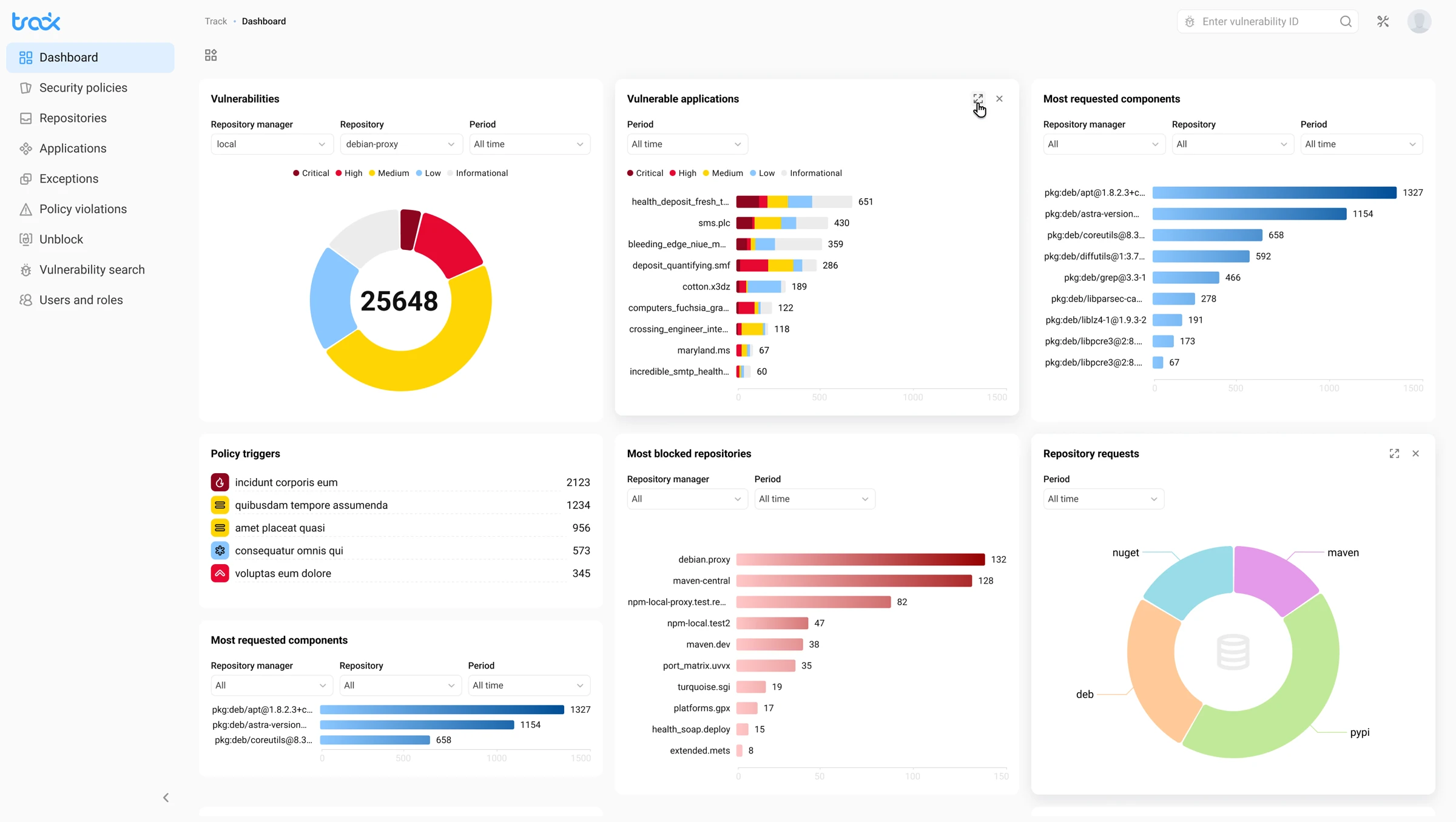Toggle Critical legend in Vulnerable applications
Image resolution: width=1456 pixels, height=822 pixels.
click(x=645, y=173)
